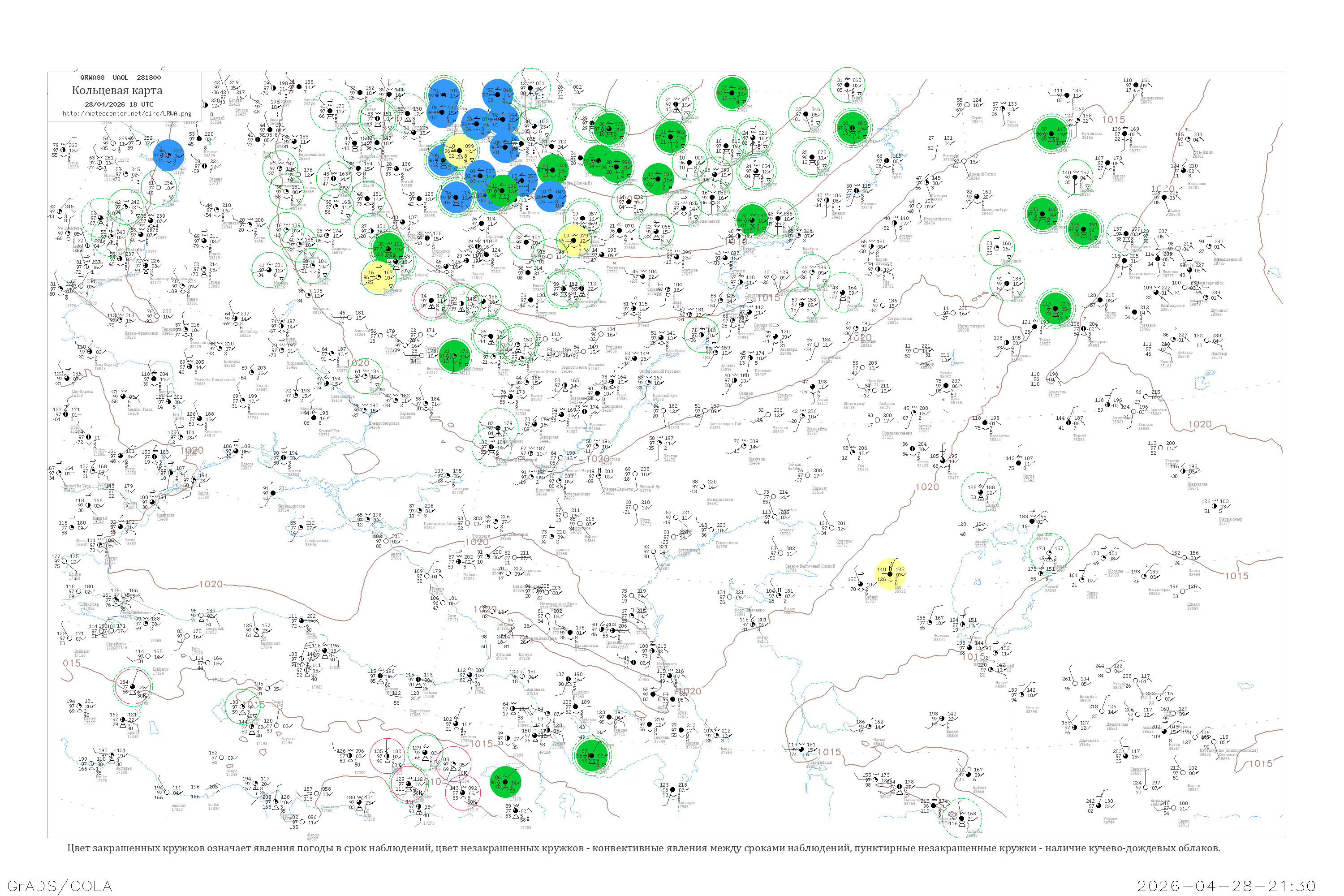Click the 1020 isobar label over Black Sea
This screenshot has width=1344, height=896.
pyautogui.click(x=211, y=584)
